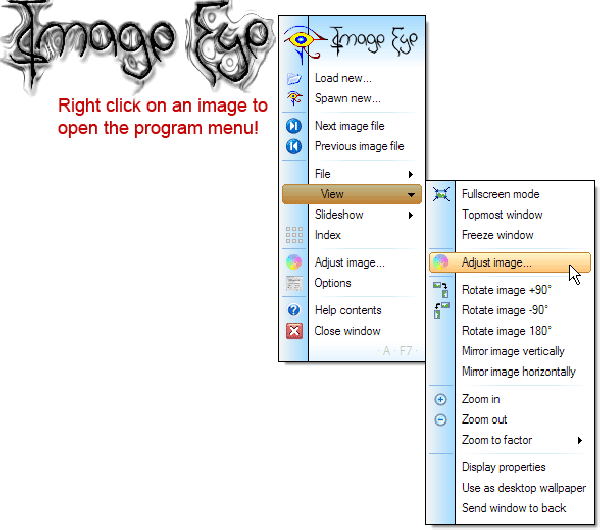
Task: Click the large Image Eye logo image
Action: [138, 46]
